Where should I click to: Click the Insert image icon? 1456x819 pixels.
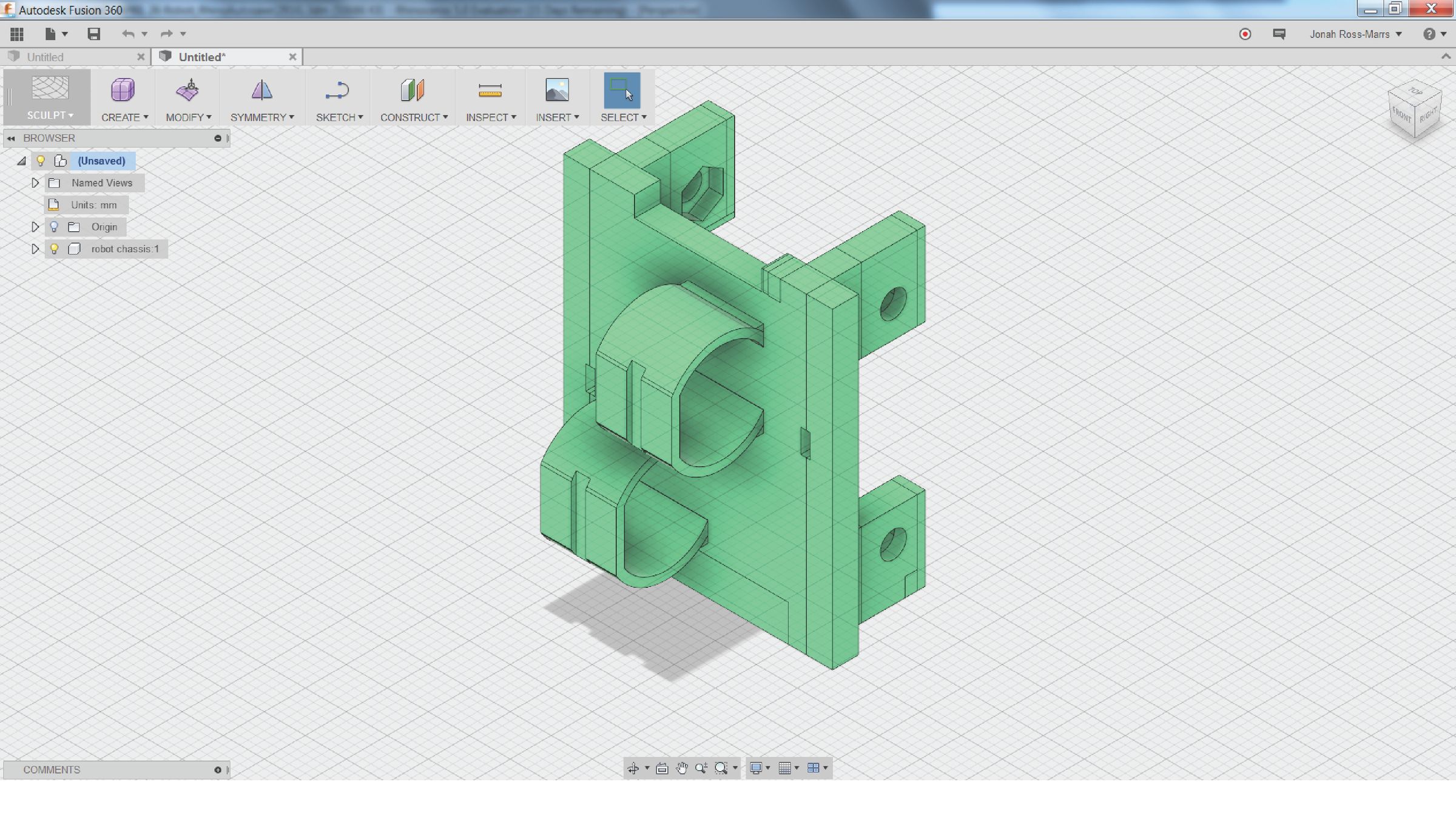[556, 90]
